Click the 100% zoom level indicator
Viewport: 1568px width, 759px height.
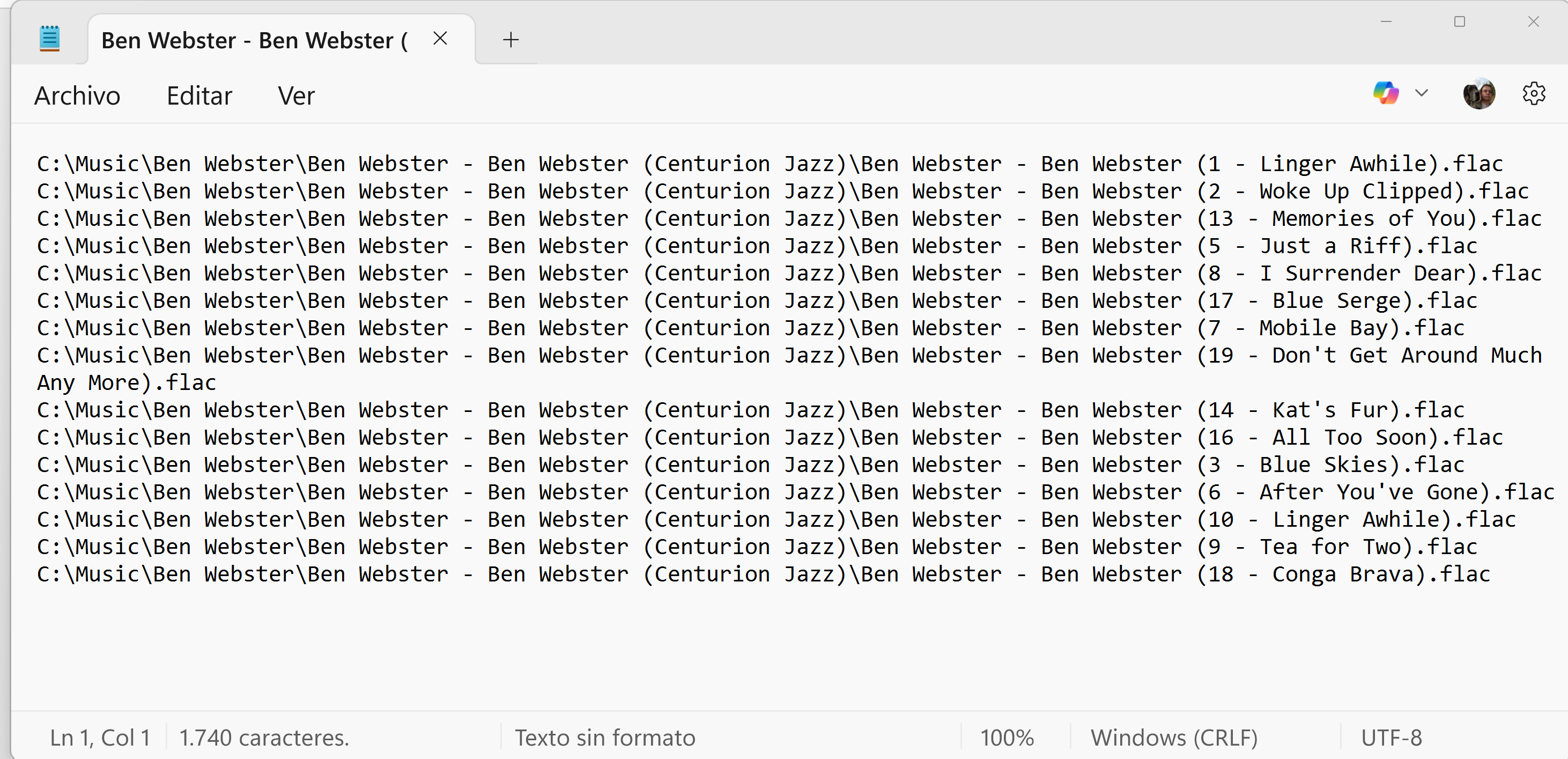(x=1007, y=738)
